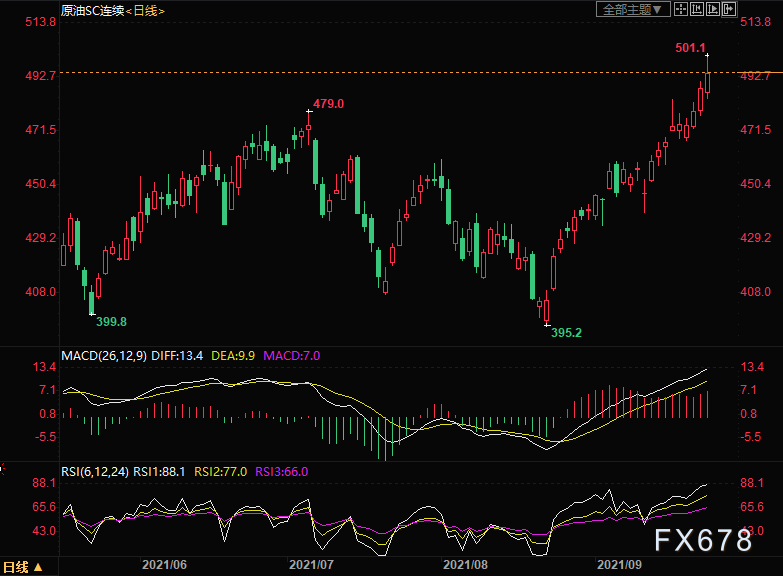Click the second chart tool icon beside the crosshair
Screen dimensions: 783x576
tap(695, 9)
